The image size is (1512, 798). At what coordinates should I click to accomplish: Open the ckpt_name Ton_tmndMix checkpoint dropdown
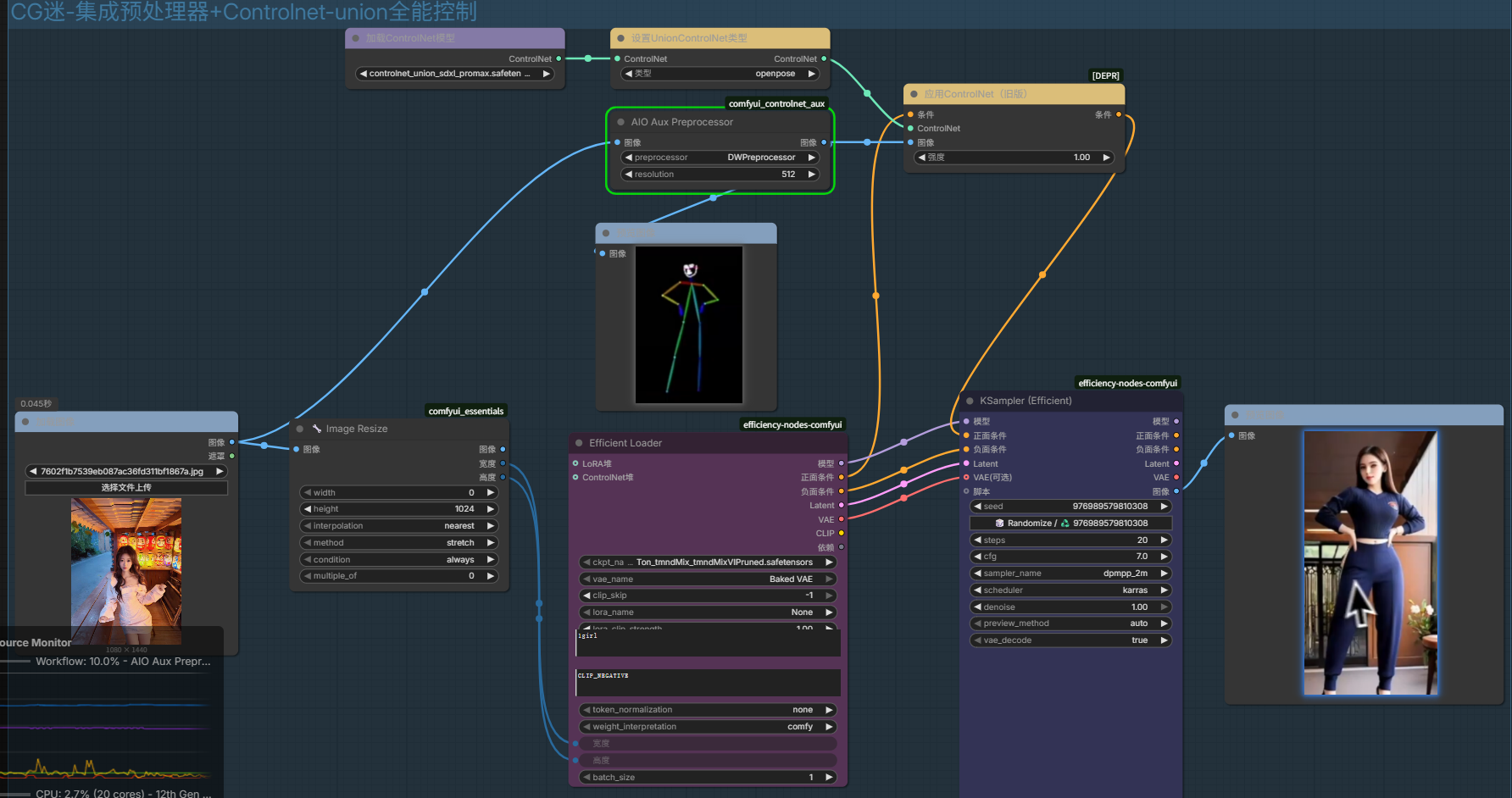coord(708,562)
